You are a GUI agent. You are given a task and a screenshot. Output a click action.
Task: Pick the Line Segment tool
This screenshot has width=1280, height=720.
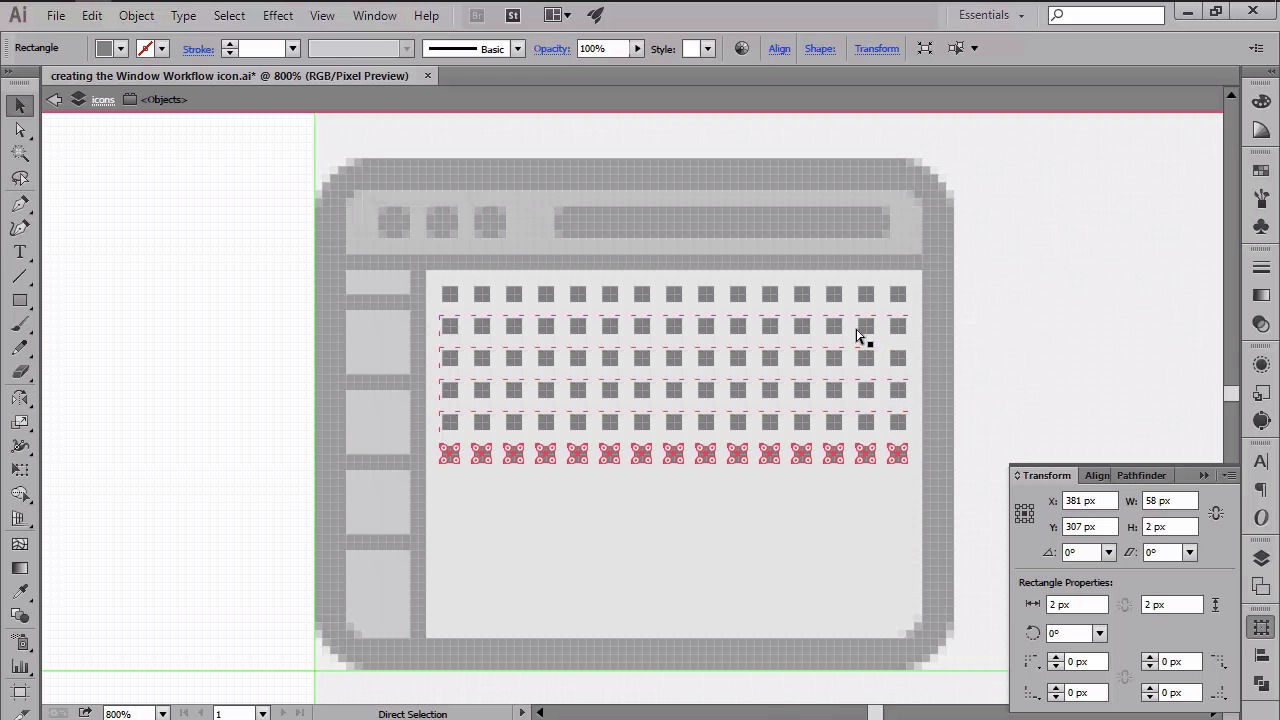pyautogui.click(x=20, y=277)
